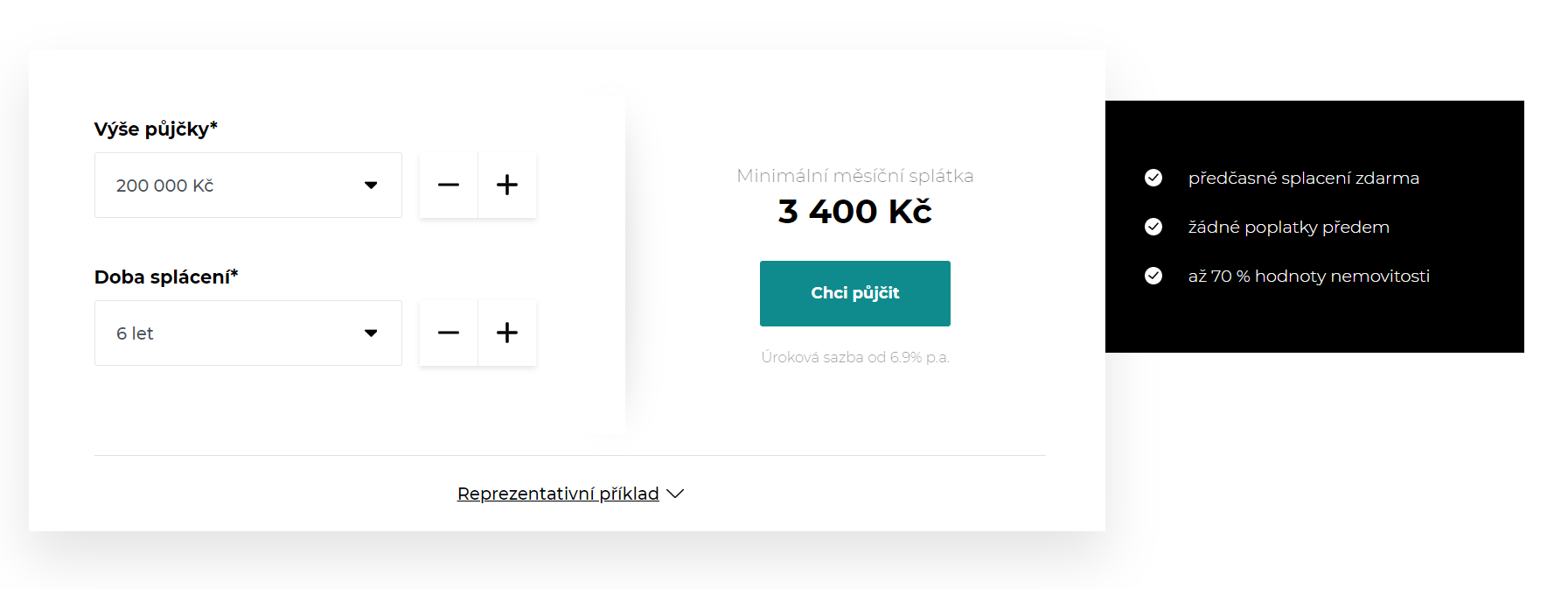Expand chevron next to Reprezentativní příklad
The image size is (1568, 589).
675,494
